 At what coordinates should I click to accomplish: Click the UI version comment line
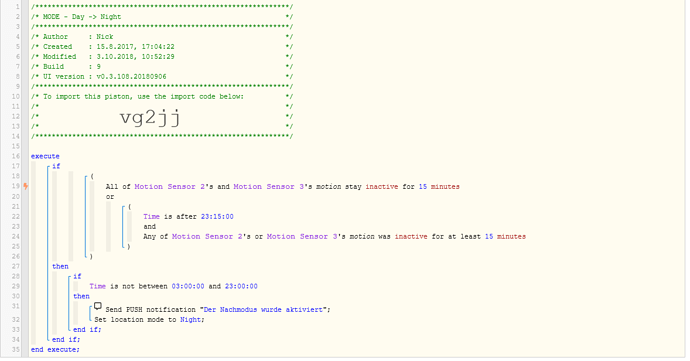(162, 77)
